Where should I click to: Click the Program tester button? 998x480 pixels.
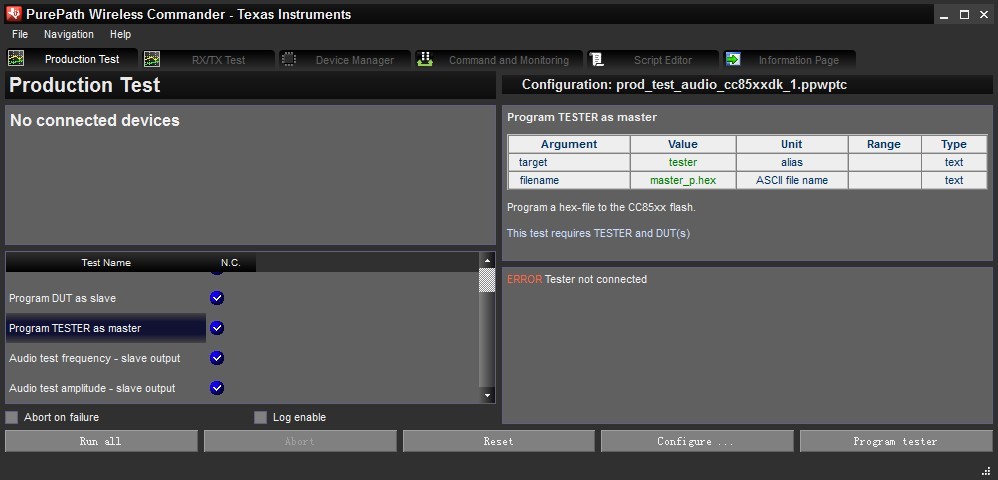[896, 441]
